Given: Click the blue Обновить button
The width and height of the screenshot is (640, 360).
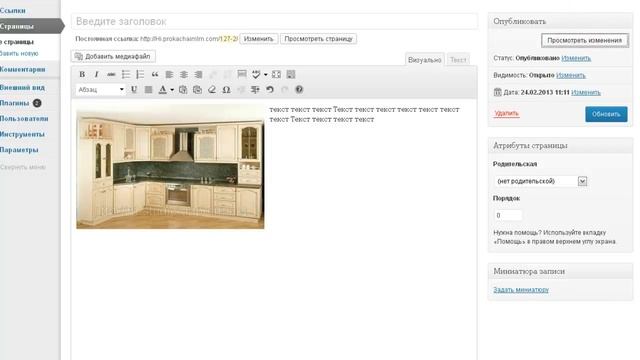Looking at the screenshot, I should (606, 114).
